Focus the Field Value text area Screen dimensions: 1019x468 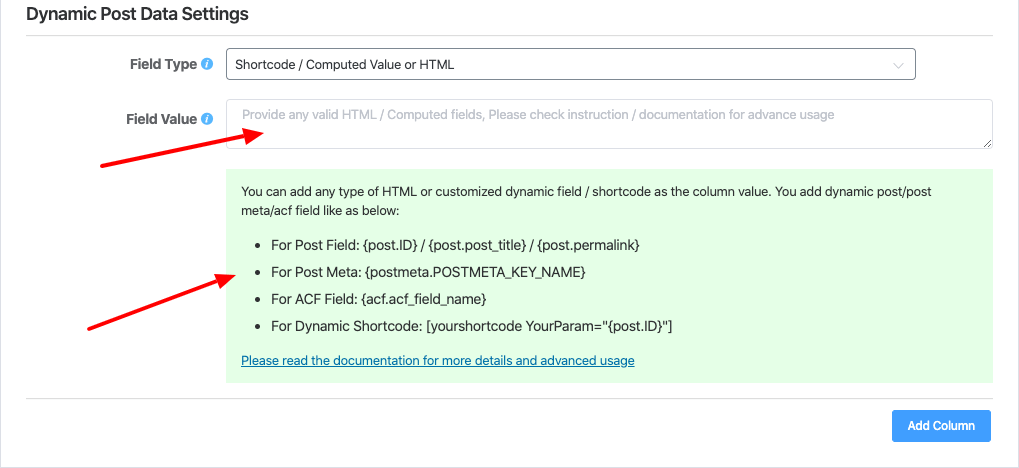coord(608,123)
